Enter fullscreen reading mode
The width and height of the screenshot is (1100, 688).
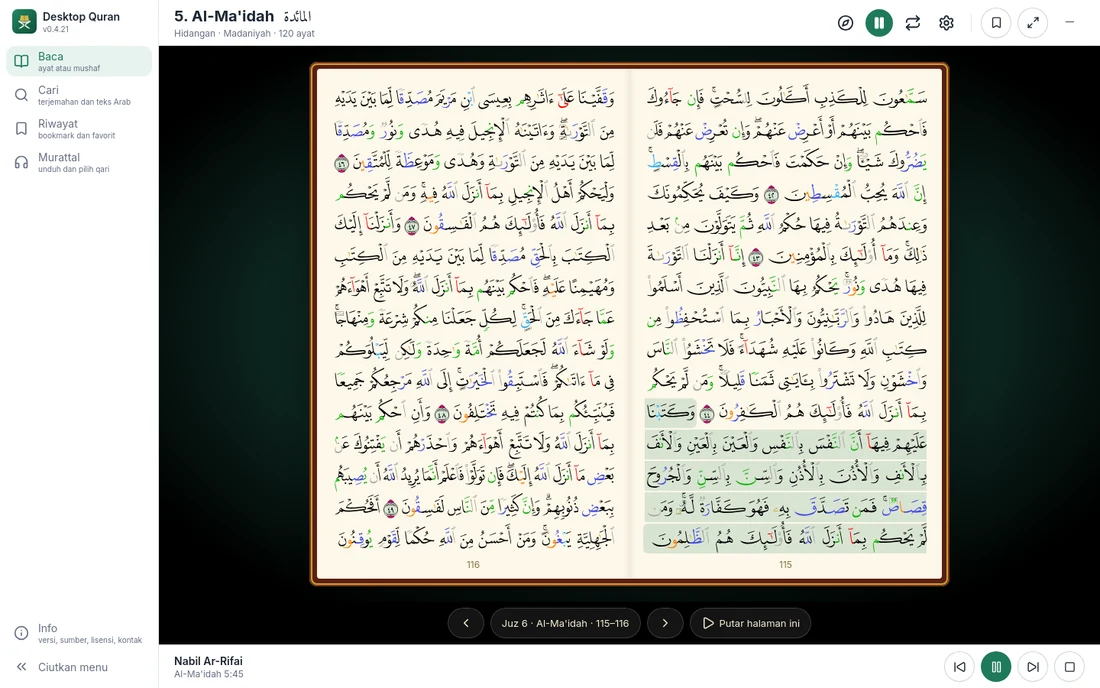pyautogui.click(x=1033, y=23)
